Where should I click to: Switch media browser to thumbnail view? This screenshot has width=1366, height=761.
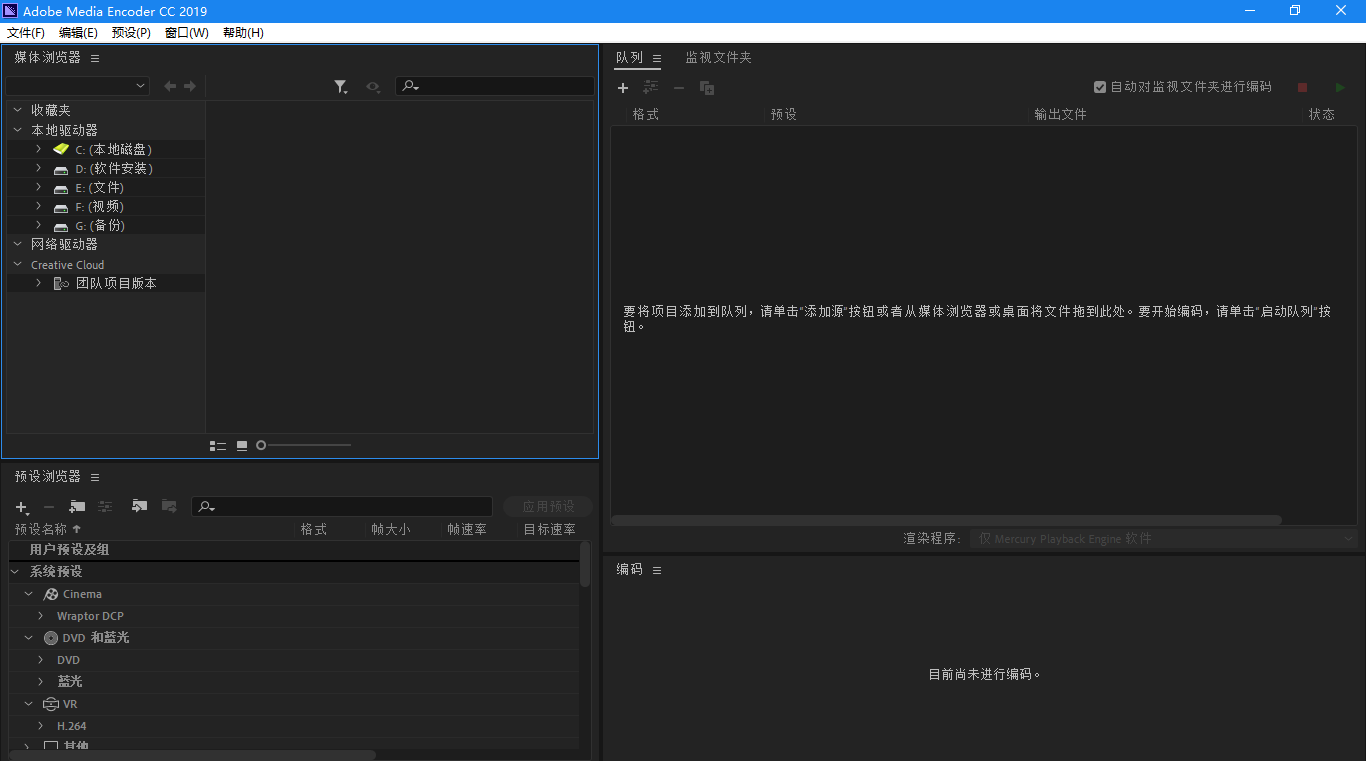point(242,446)
